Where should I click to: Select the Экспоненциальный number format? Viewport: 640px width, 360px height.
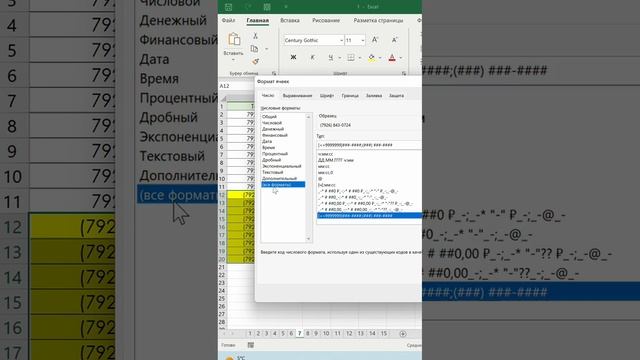point(282,166)
